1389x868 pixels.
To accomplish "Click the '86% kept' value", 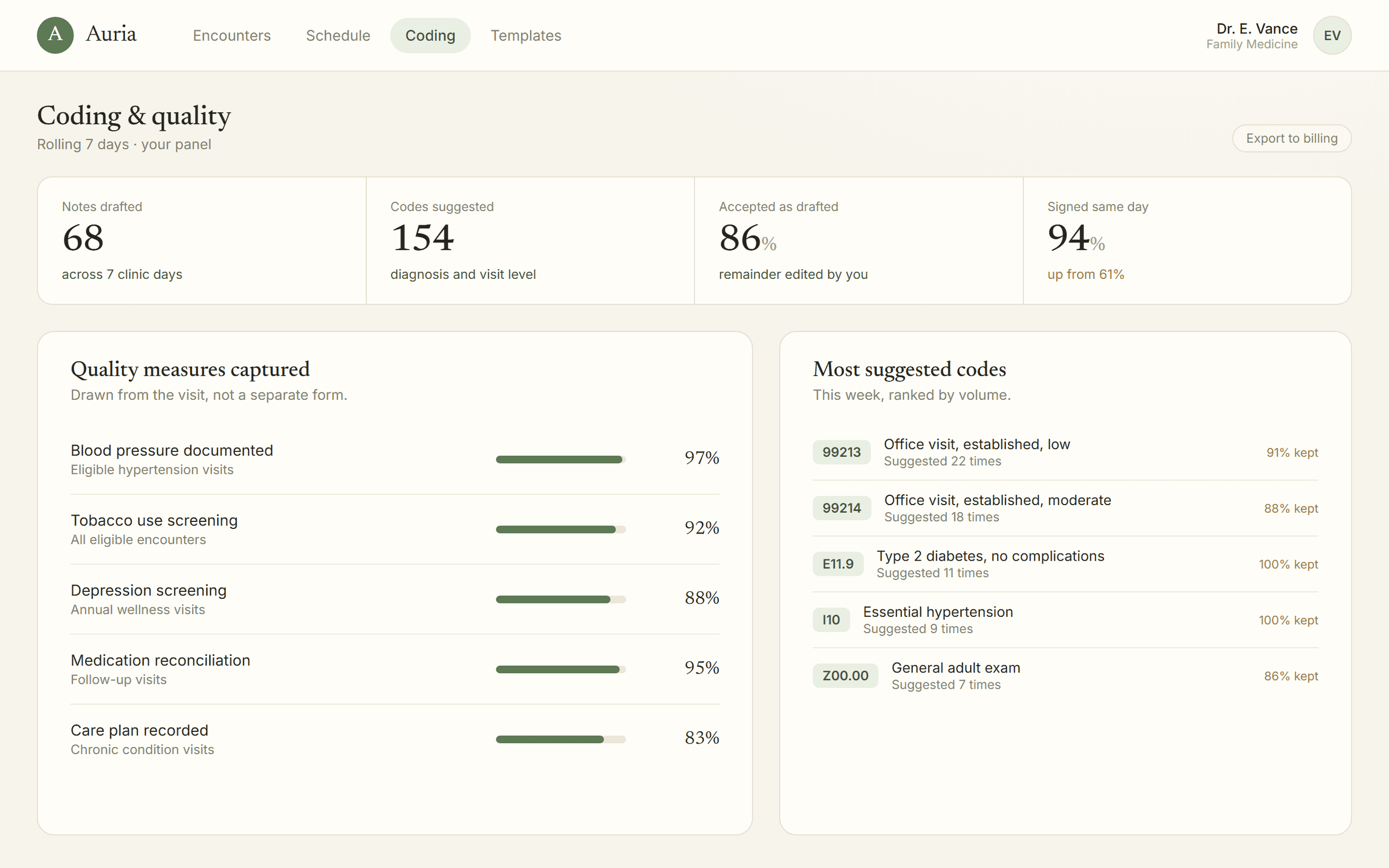I will pyautogui.click(x=1291, y=676).
